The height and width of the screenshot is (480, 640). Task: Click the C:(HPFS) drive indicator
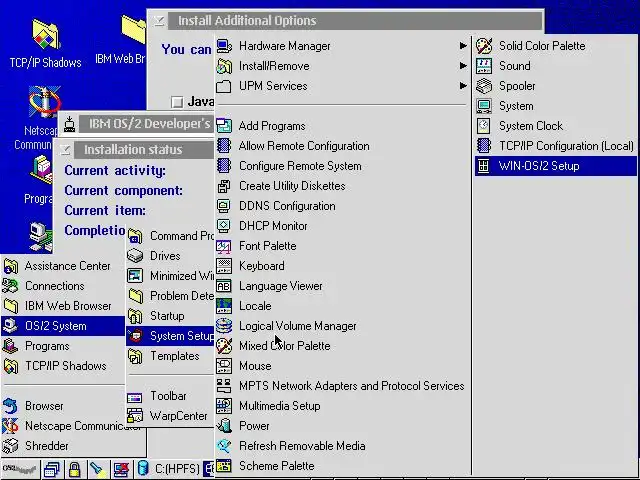168,469
